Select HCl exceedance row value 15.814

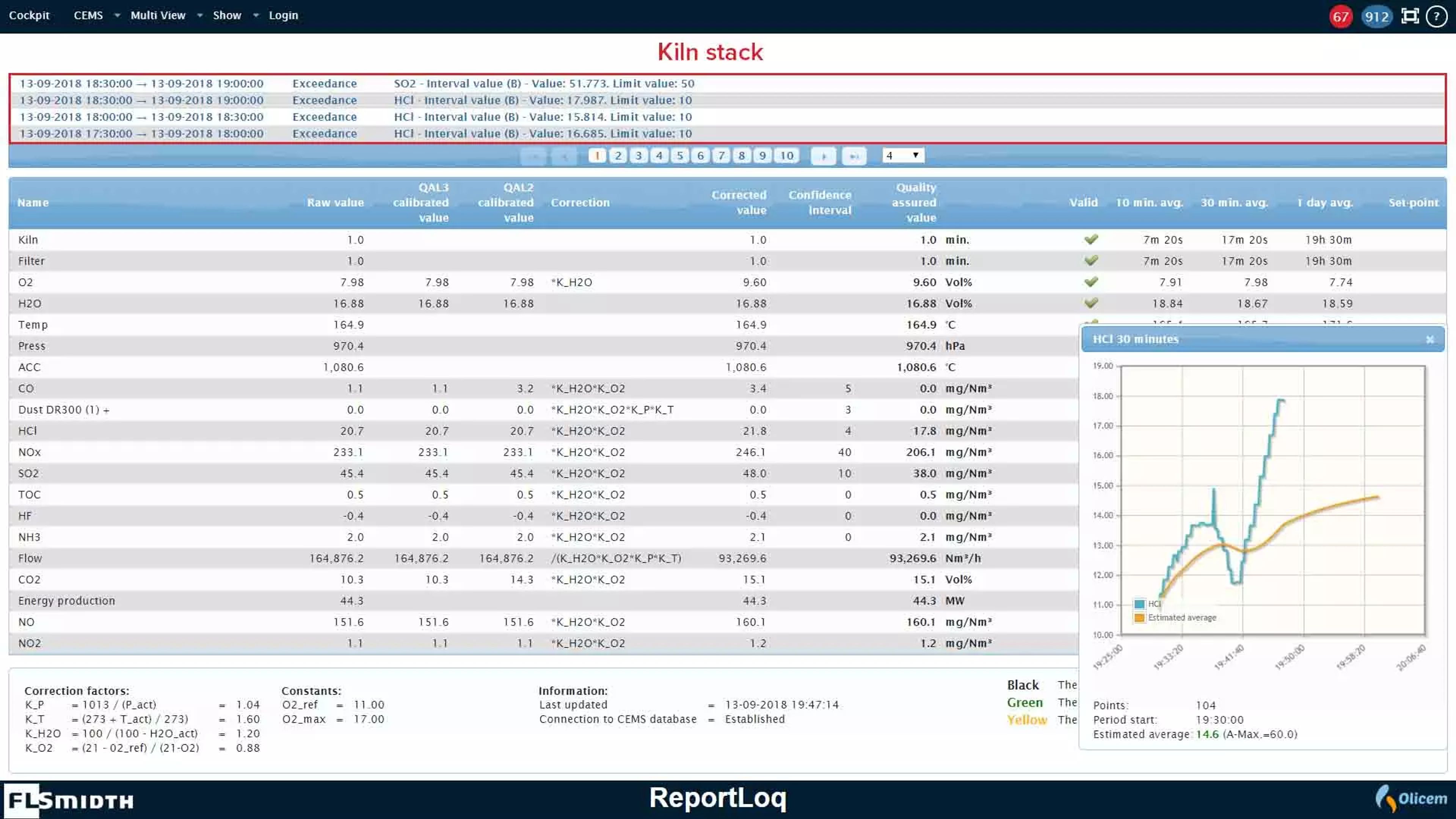[728, 117]
